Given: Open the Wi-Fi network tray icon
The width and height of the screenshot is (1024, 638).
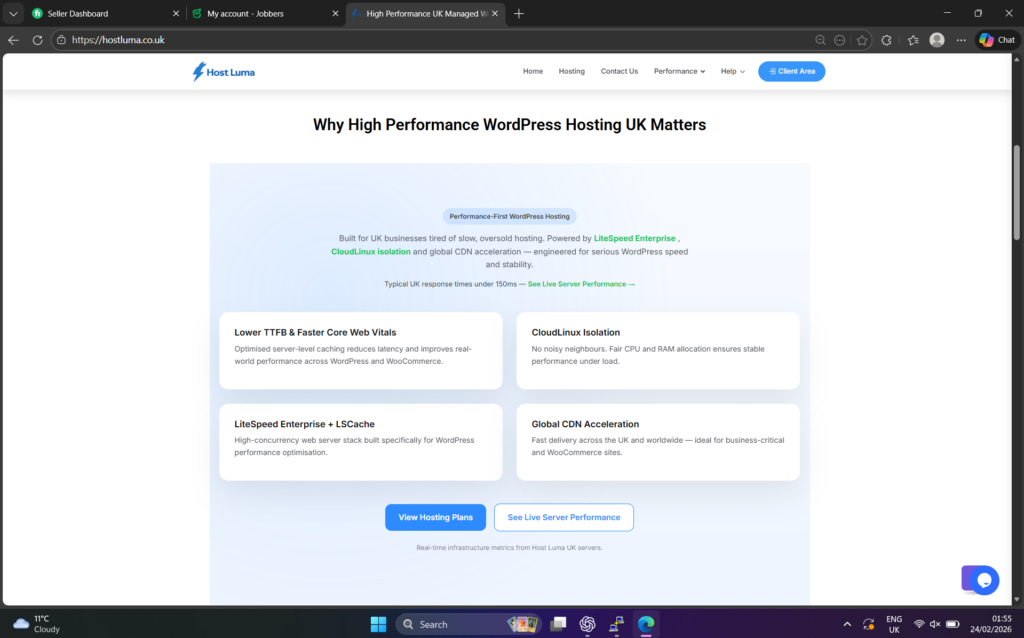Looking at the screenshot, I should [919, 624].
